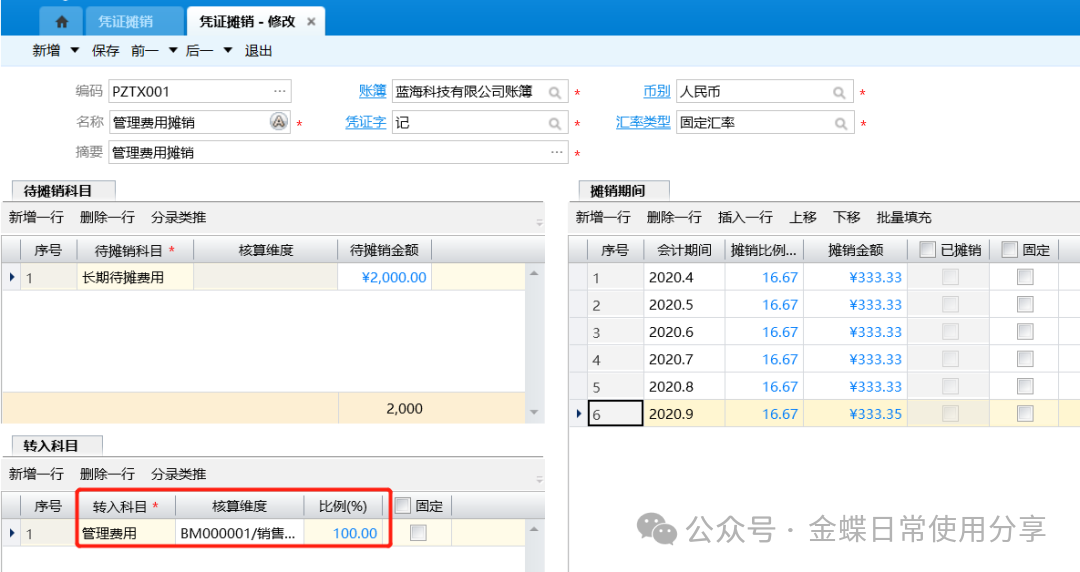This screenshot has height=572, width=1080.
Task: Click search icon in 汇率类型 field
Action: tap(840, 123)
